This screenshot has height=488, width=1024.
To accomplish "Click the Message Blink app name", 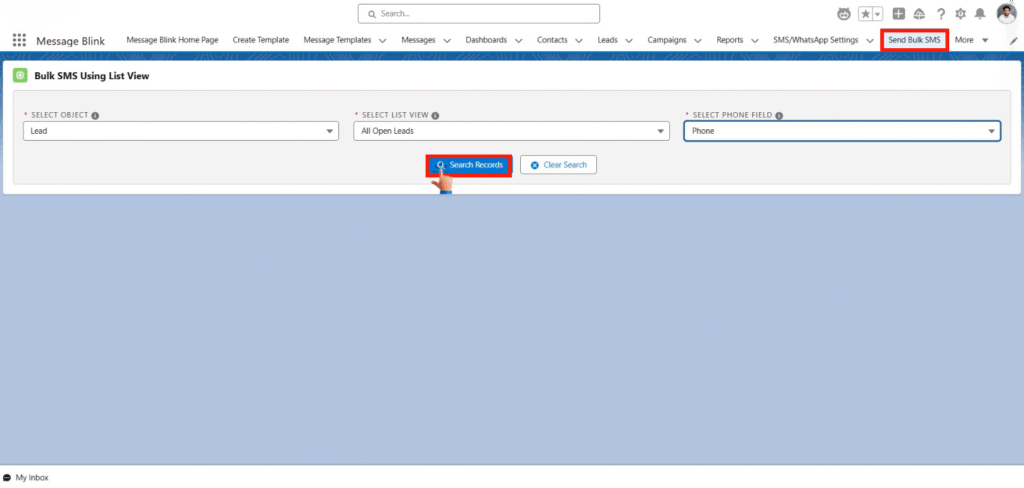I will click(71, 41).
